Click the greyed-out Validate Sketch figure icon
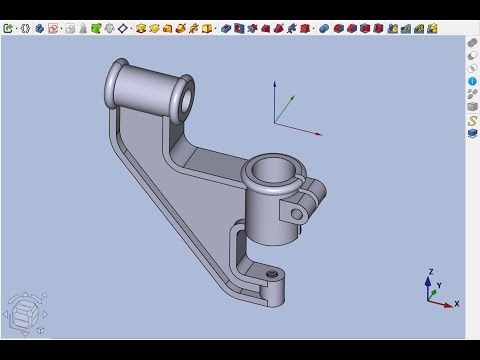This screenshot has width=480, height=360. [x=83, y=29]
